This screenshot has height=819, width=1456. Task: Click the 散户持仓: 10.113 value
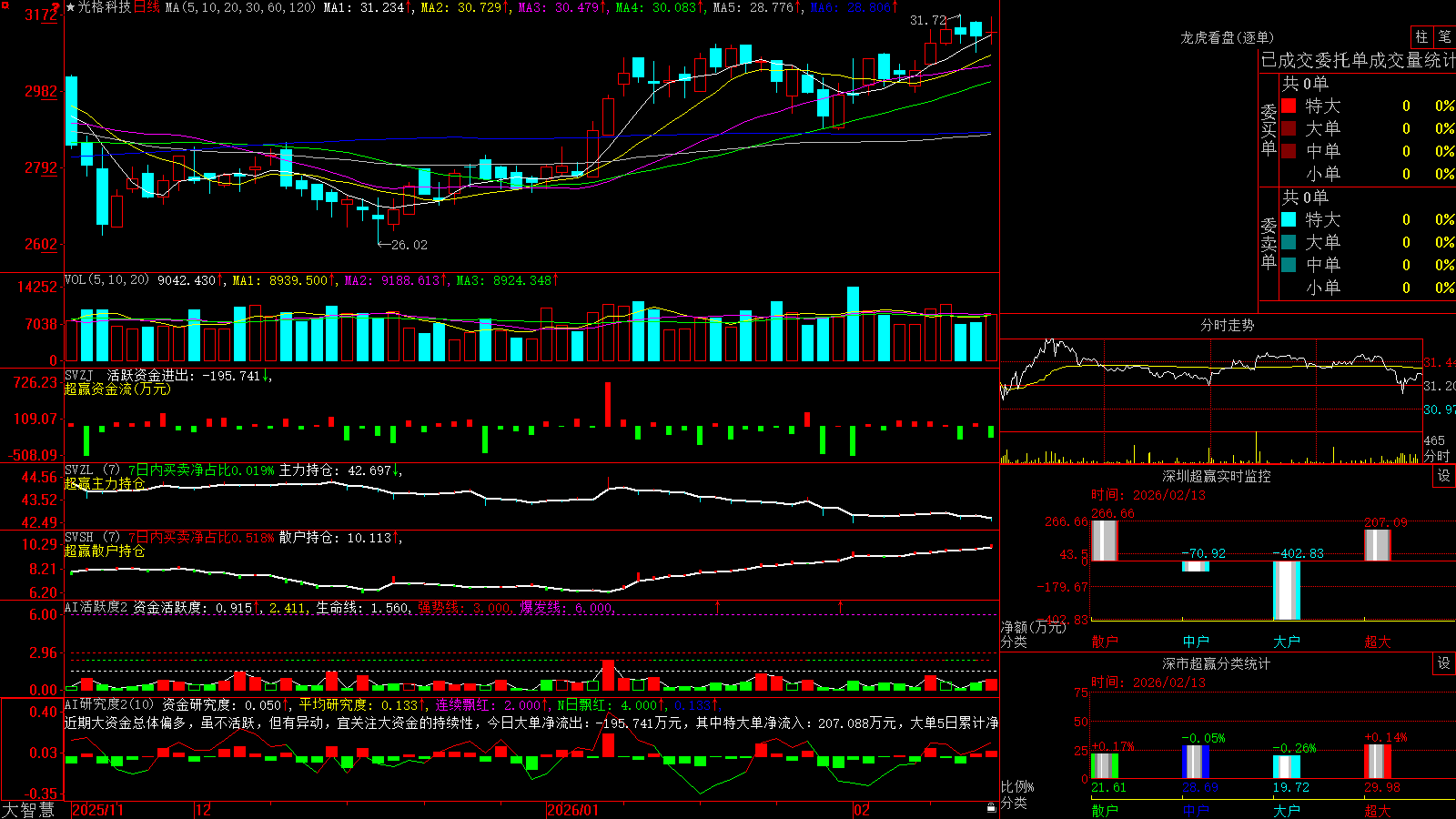[x=335, y=538]
